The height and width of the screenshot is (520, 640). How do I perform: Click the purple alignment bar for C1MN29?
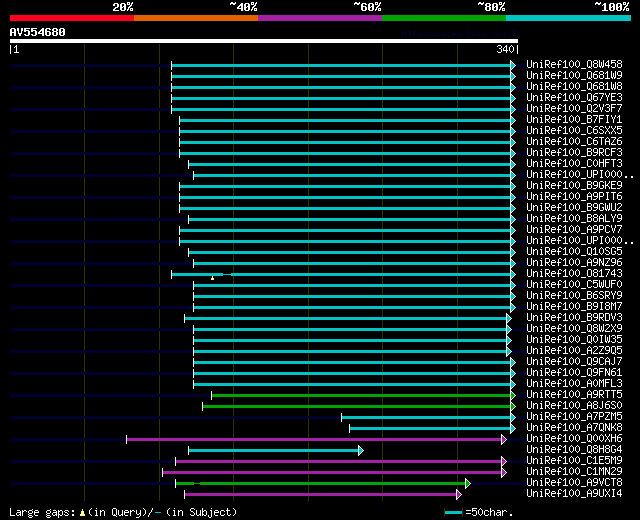point(332,473)
